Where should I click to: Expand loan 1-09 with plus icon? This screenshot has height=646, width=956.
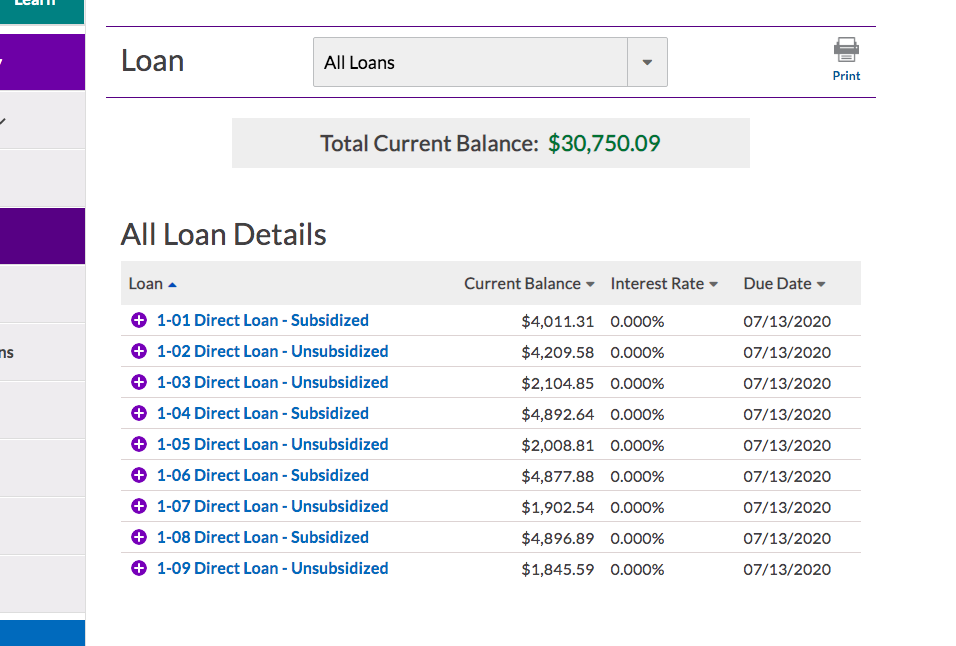pyautogui.click(x=139, y=569)
